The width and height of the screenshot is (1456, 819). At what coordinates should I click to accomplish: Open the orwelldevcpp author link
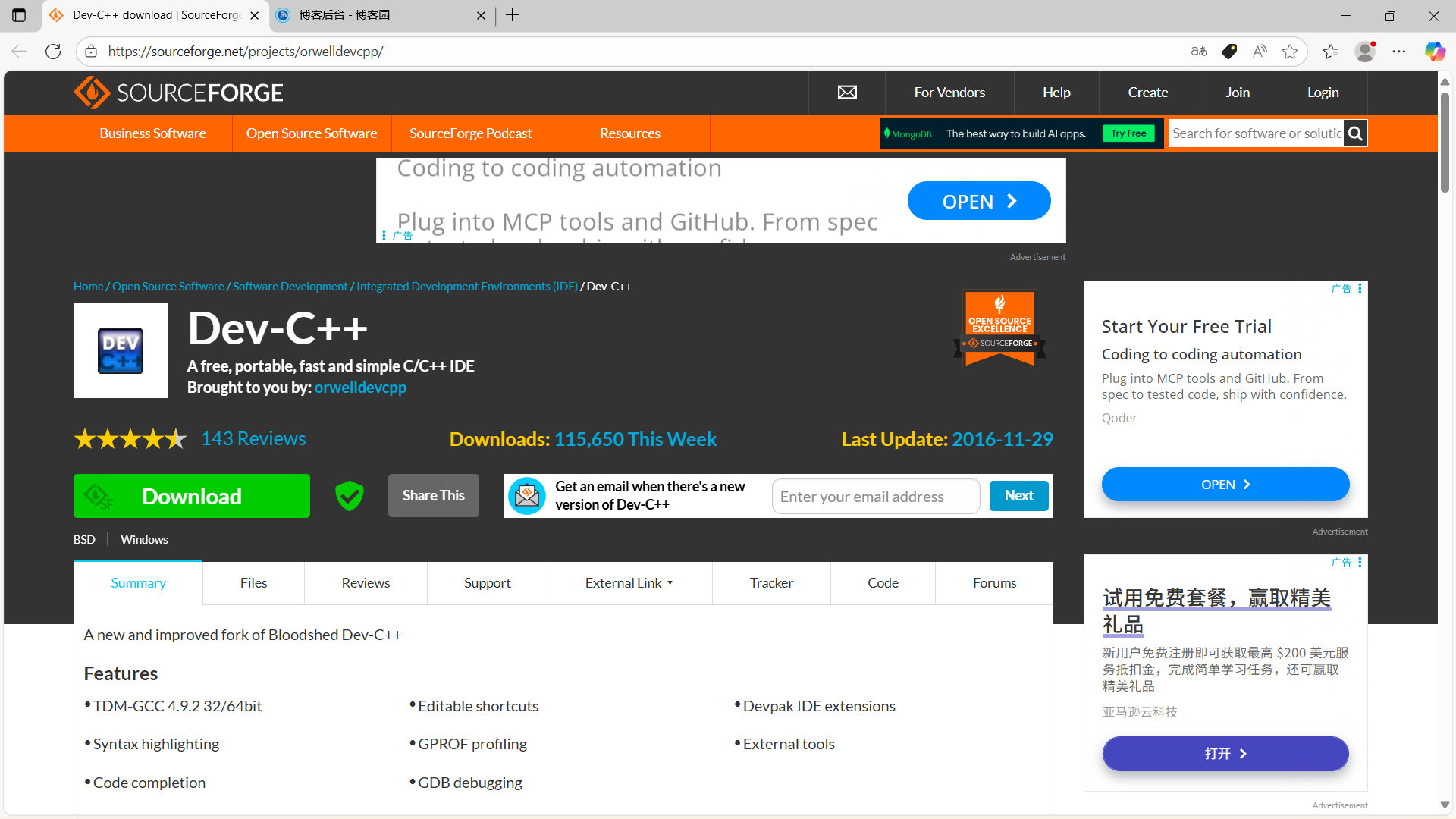[x=360, y=388]
